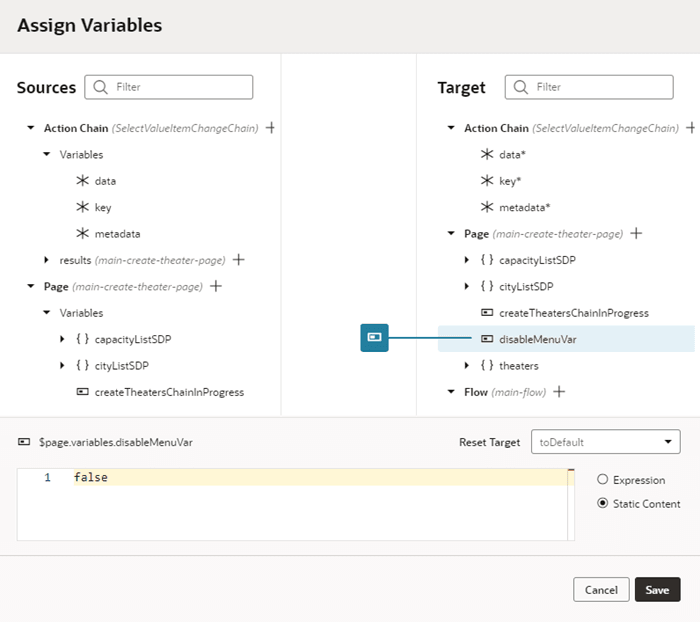The image size is (700, 622).
Task: Expand cityListSDP in Target tree
Action: (467, 286)
